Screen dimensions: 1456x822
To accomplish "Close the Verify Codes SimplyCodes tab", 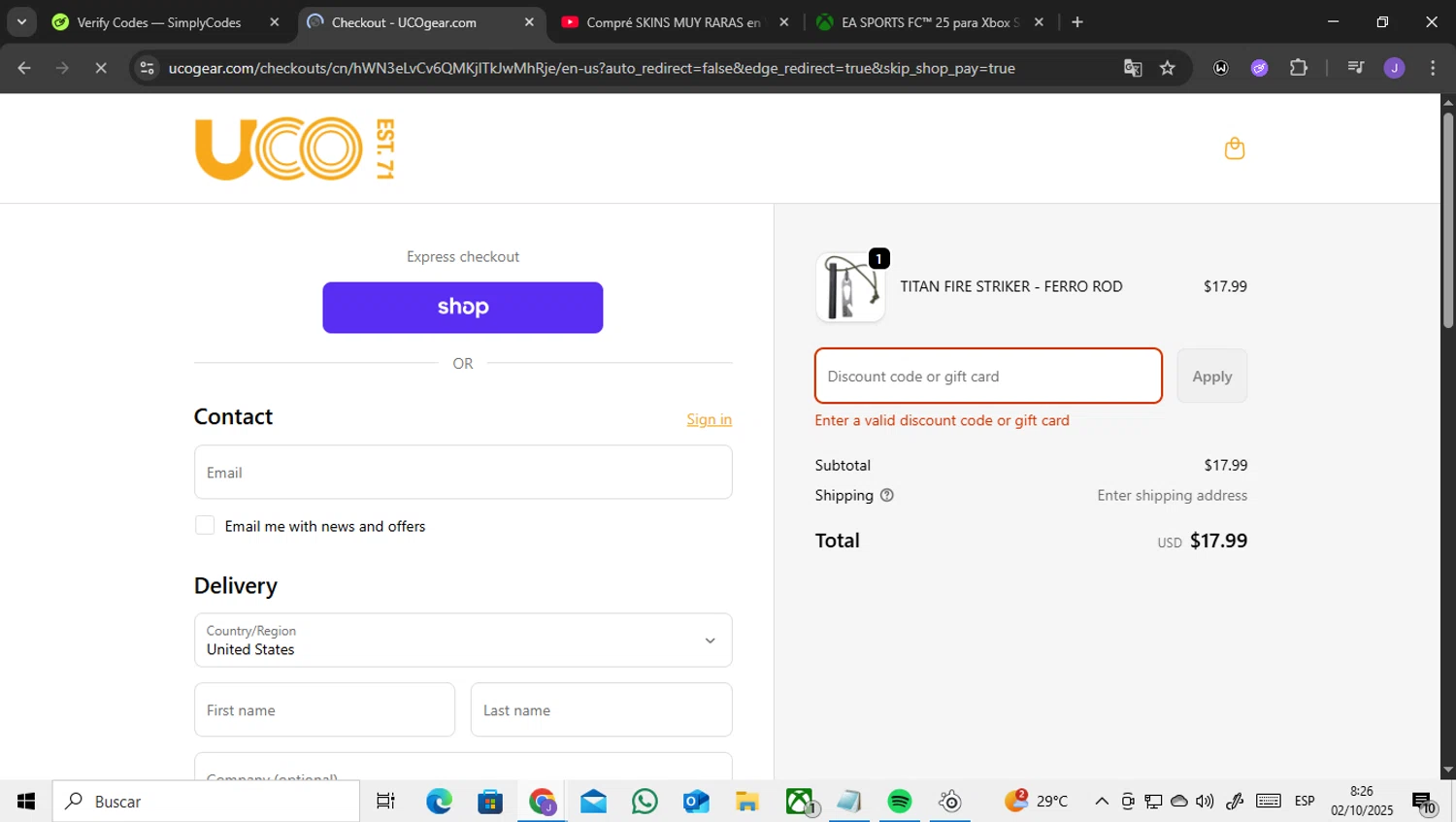I will 275,22.
